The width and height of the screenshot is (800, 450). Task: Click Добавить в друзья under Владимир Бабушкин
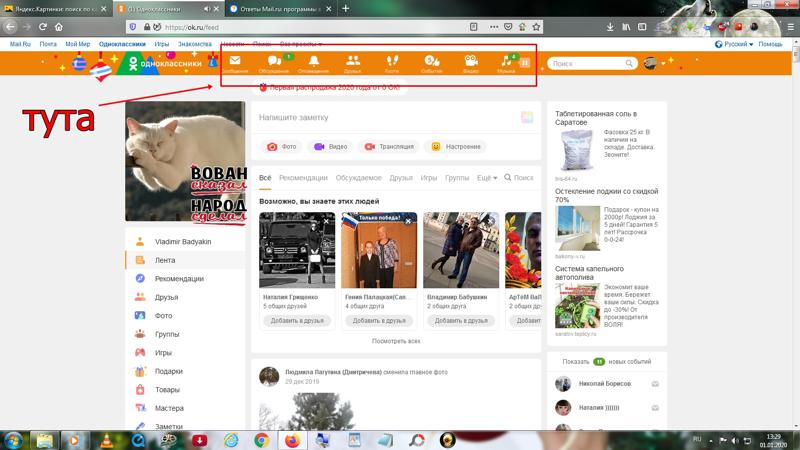[460, 321]
